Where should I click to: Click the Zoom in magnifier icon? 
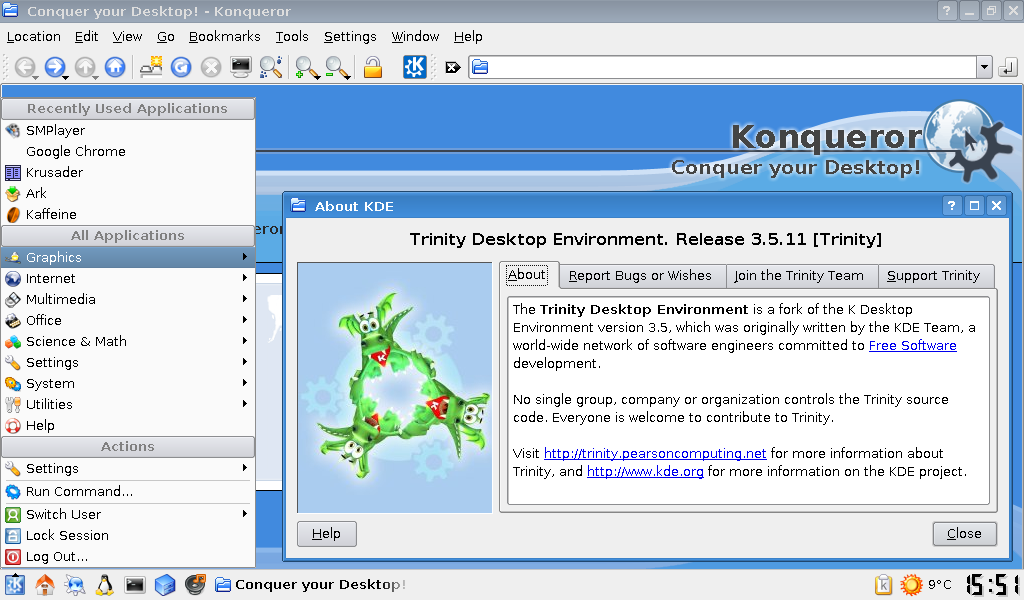[306, 67]
